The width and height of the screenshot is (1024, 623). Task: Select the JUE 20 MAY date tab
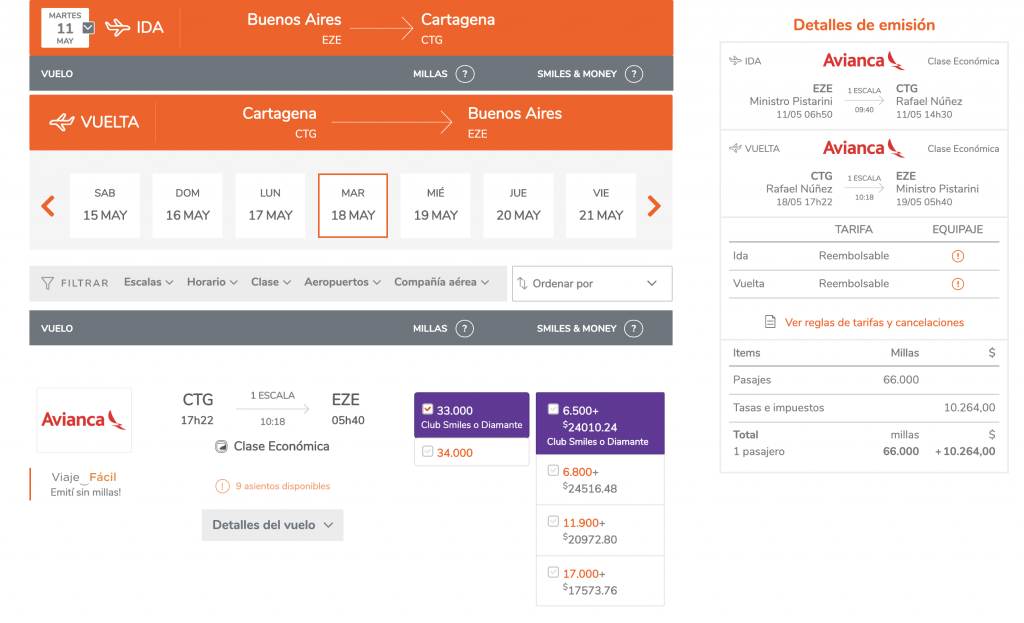[x=519, y=206]
